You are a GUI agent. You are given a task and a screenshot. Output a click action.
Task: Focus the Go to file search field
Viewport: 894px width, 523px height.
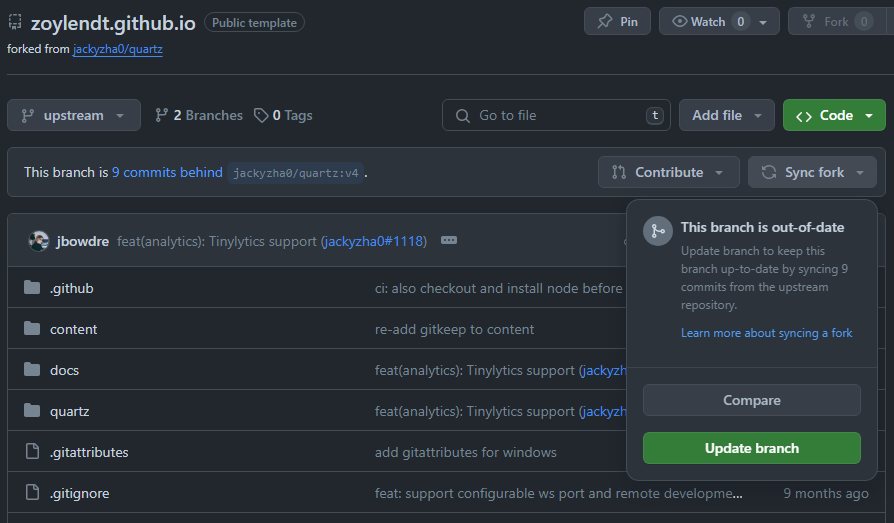(556, 115)
